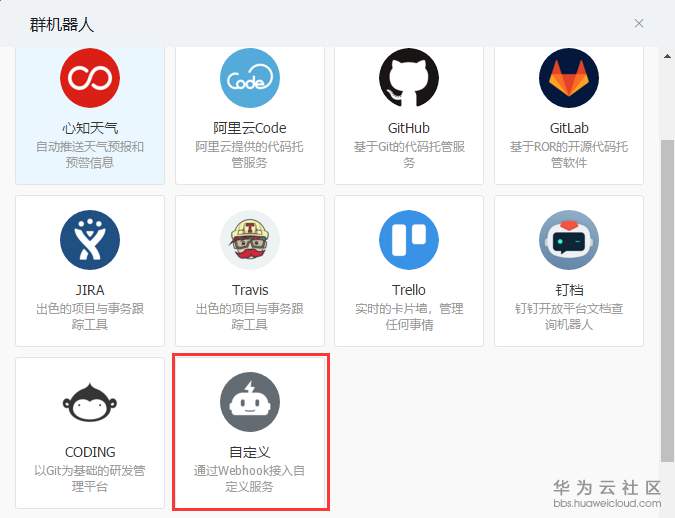Click the Trello name label
Image resolution: width=675 pixels, height=518 pixels.
[x=409, y=290]
